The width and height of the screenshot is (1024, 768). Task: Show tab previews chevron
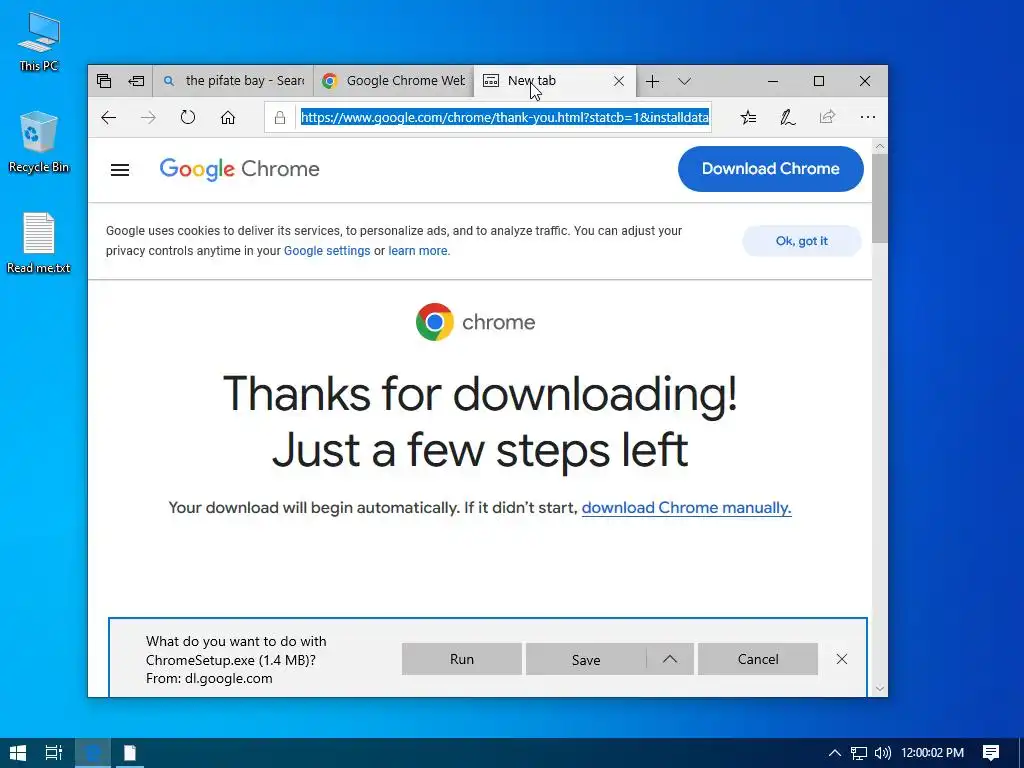pos(684,81)
